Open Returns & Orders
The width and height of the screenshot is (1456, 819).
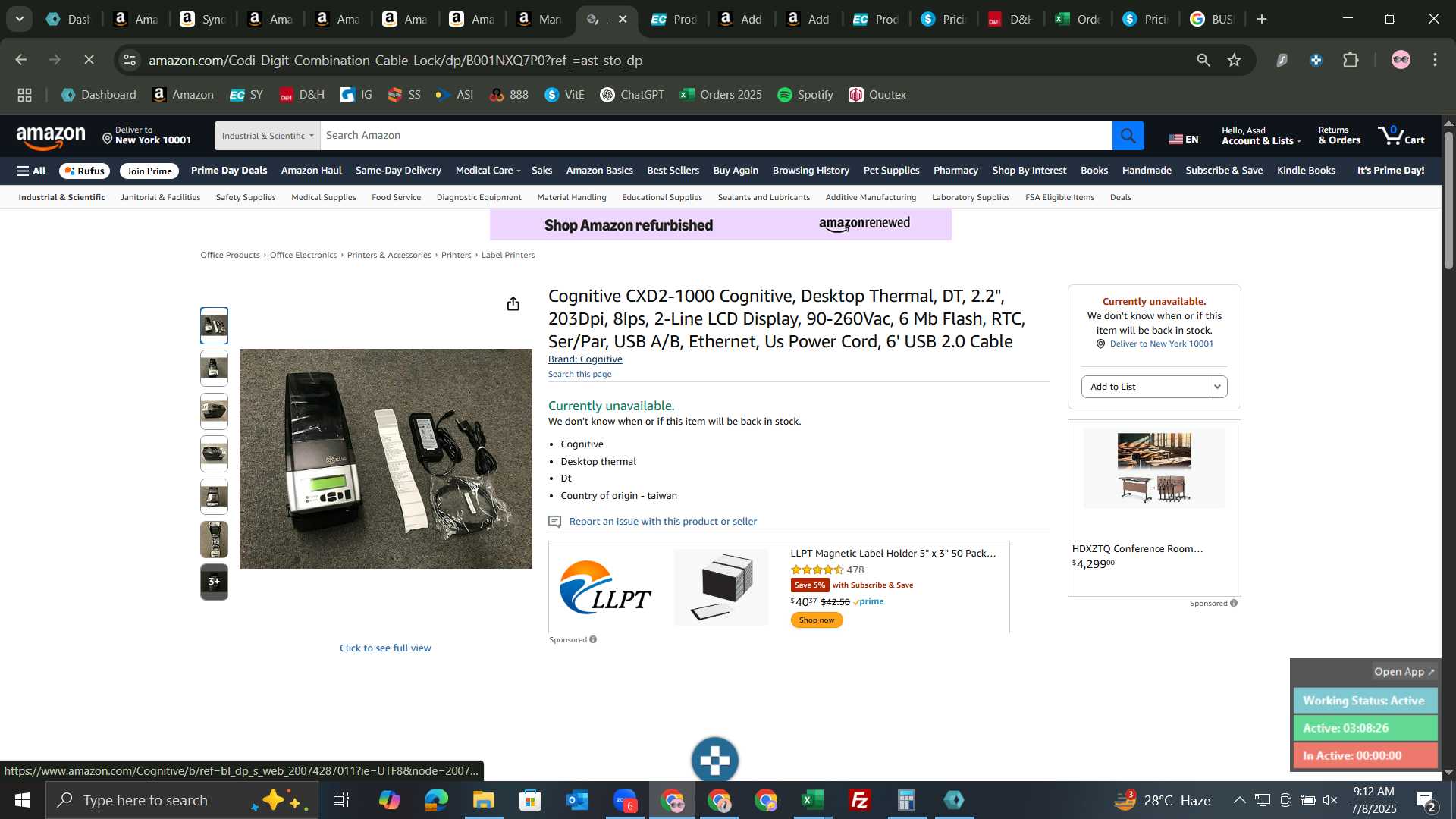[x=1339, y=136]
